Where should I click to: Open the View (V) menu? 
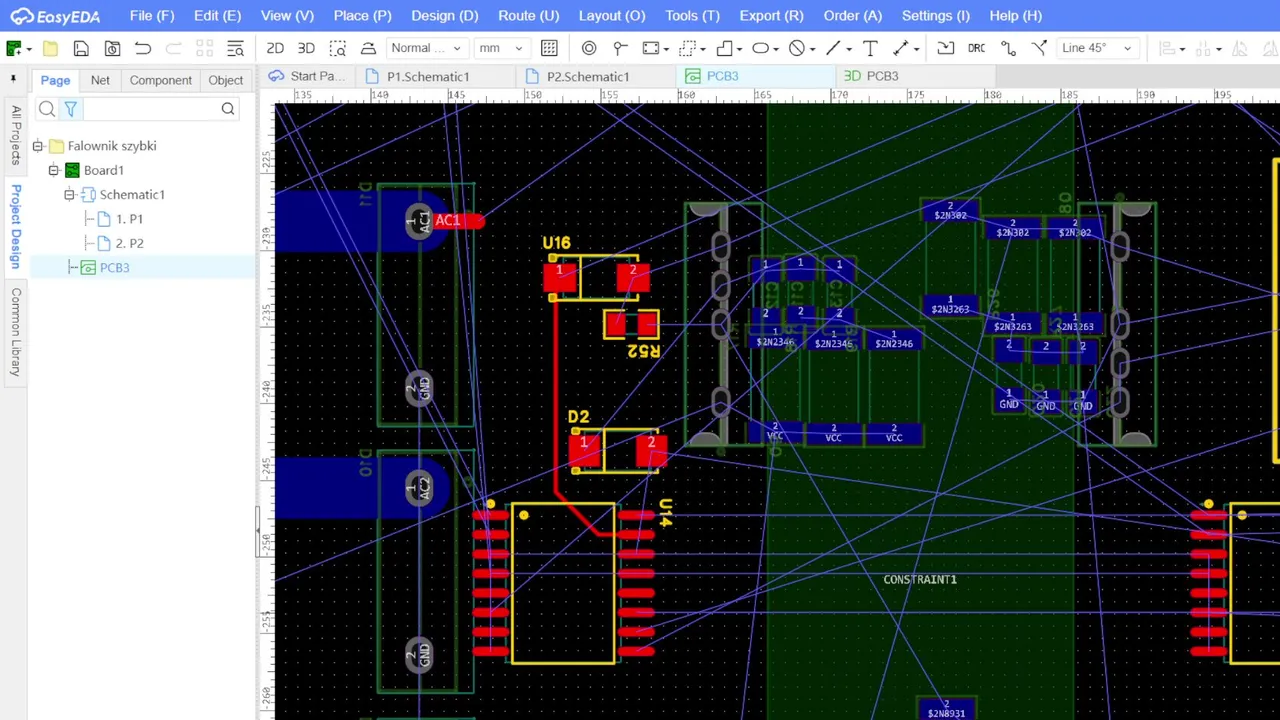[x=287, y=16]
